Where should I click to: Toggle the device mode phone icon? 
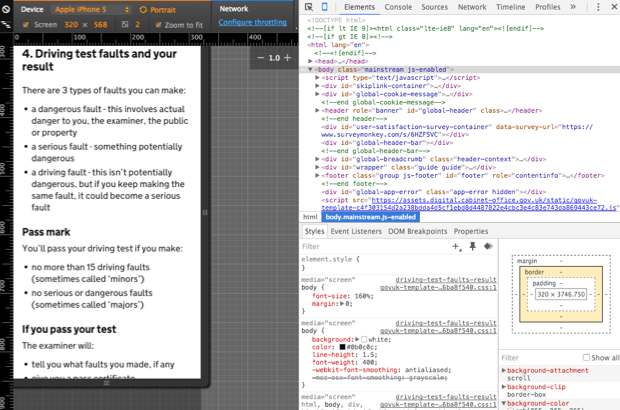point(324,7)
